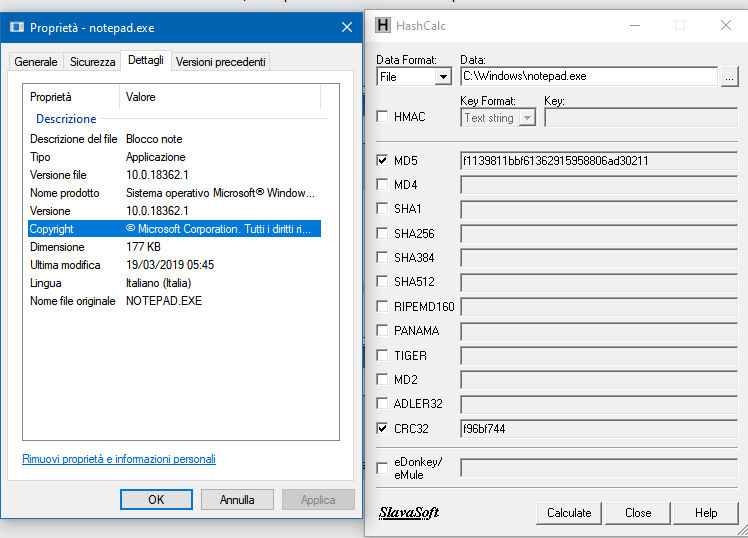Uncheck the MD5 checkbox
Screen dimensions: 748x538
[x=382, y=160]
